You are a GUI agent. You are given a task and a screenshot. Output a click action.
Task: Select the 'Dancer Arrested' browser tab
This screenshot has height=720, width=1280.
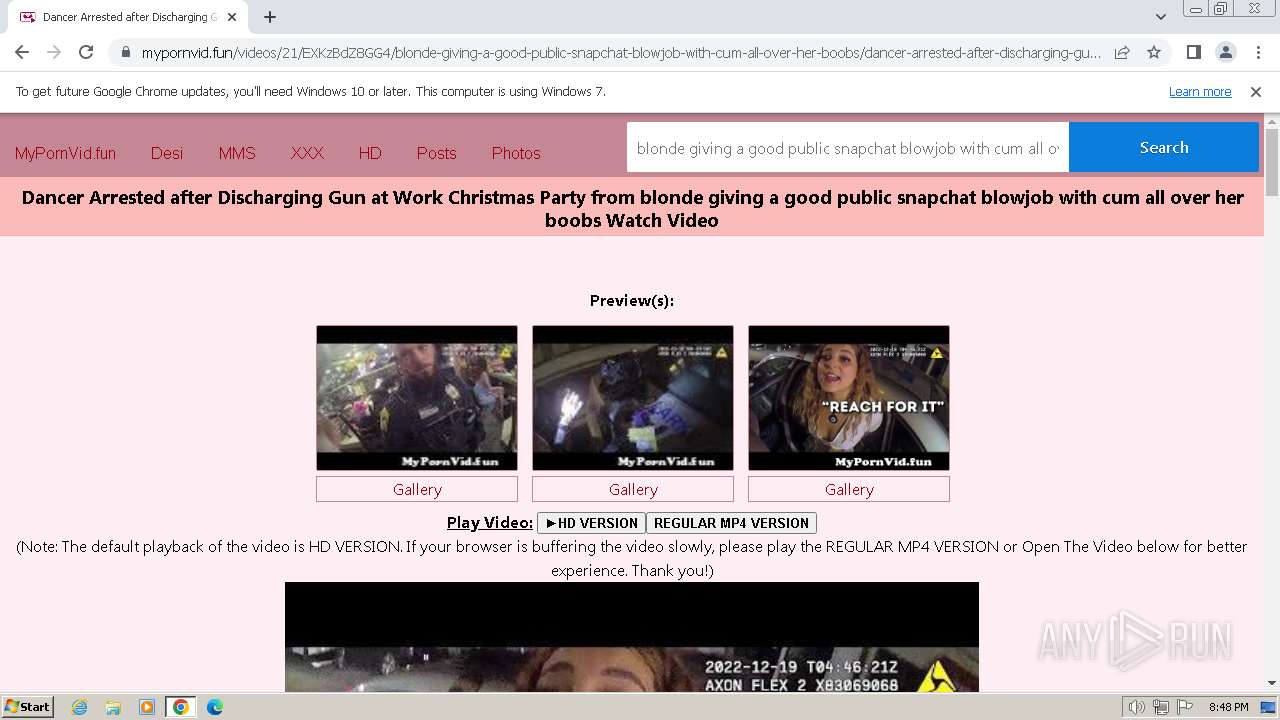click(x=127, y=17)
